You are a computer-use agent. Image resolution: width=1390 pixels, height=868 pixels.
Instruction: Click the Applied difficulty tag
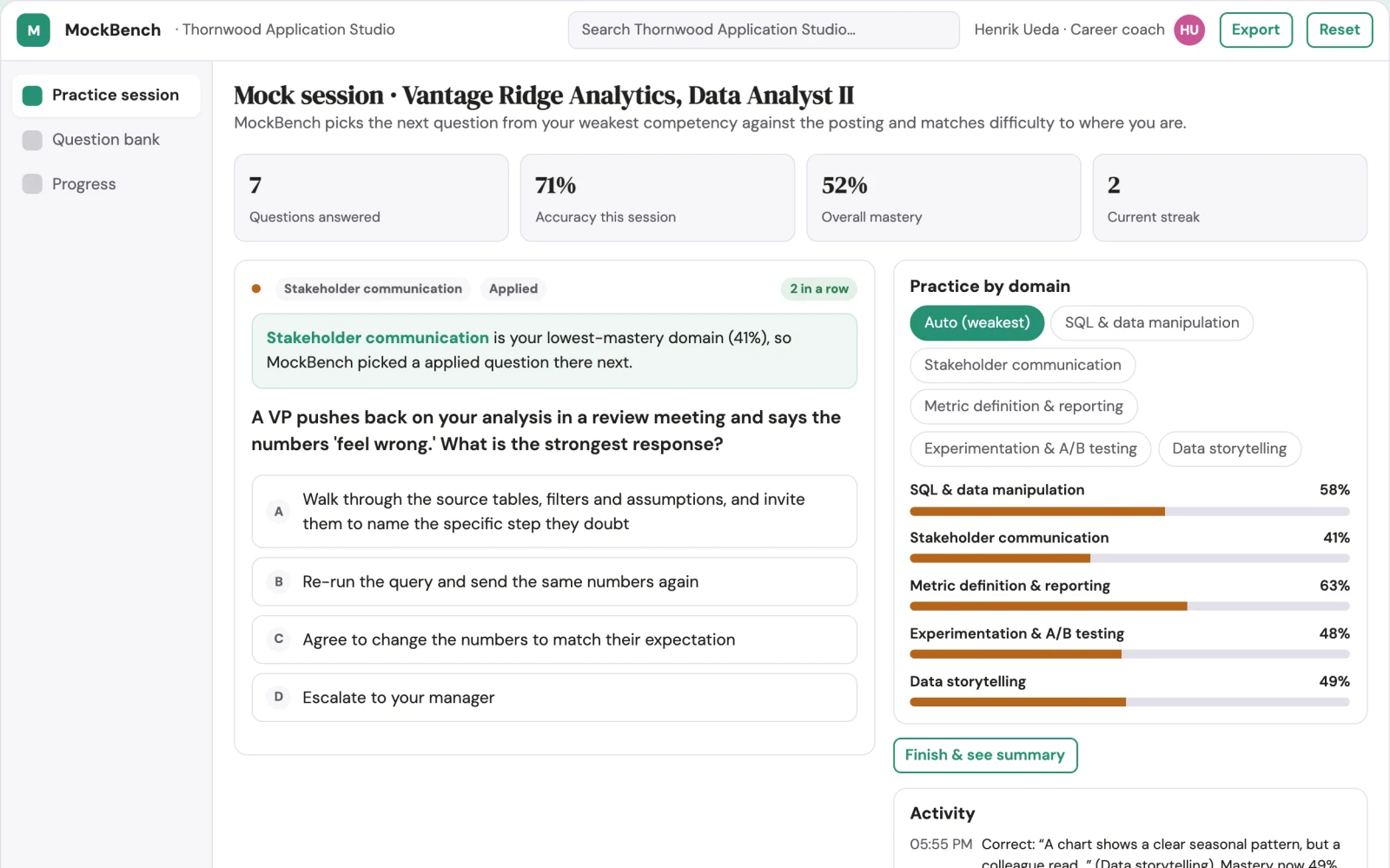(x=513, y=288)
